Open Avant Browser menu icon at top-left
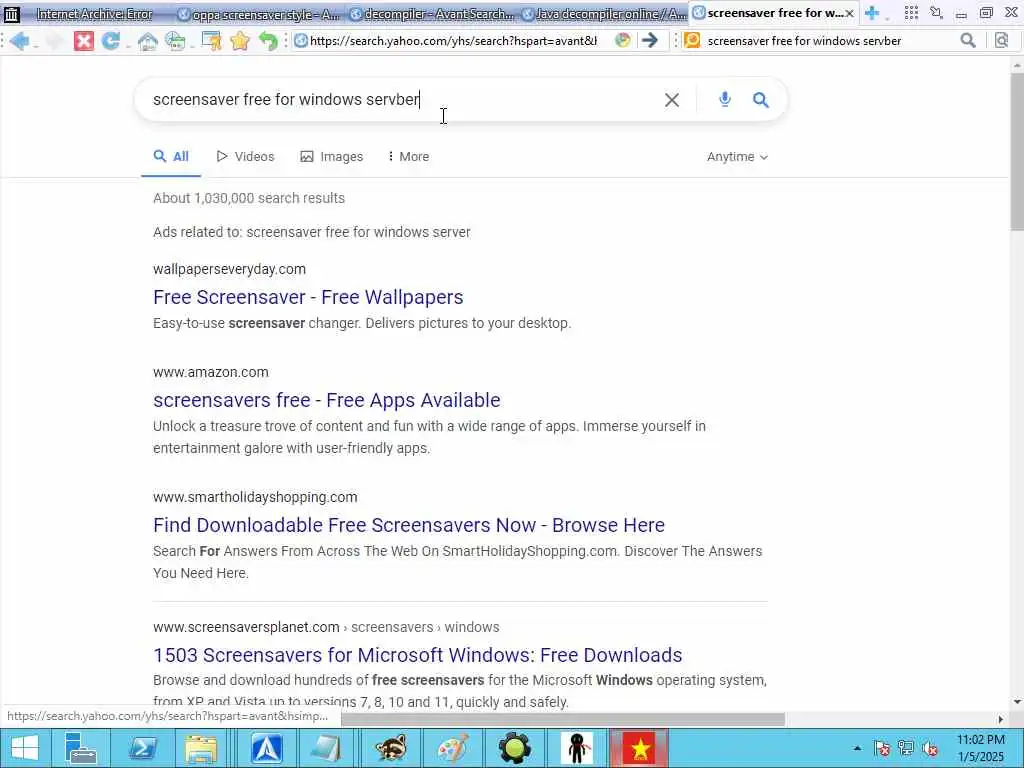Image resolution: width=1024 pixels, height=768 pixels. [x=12, y=13]
